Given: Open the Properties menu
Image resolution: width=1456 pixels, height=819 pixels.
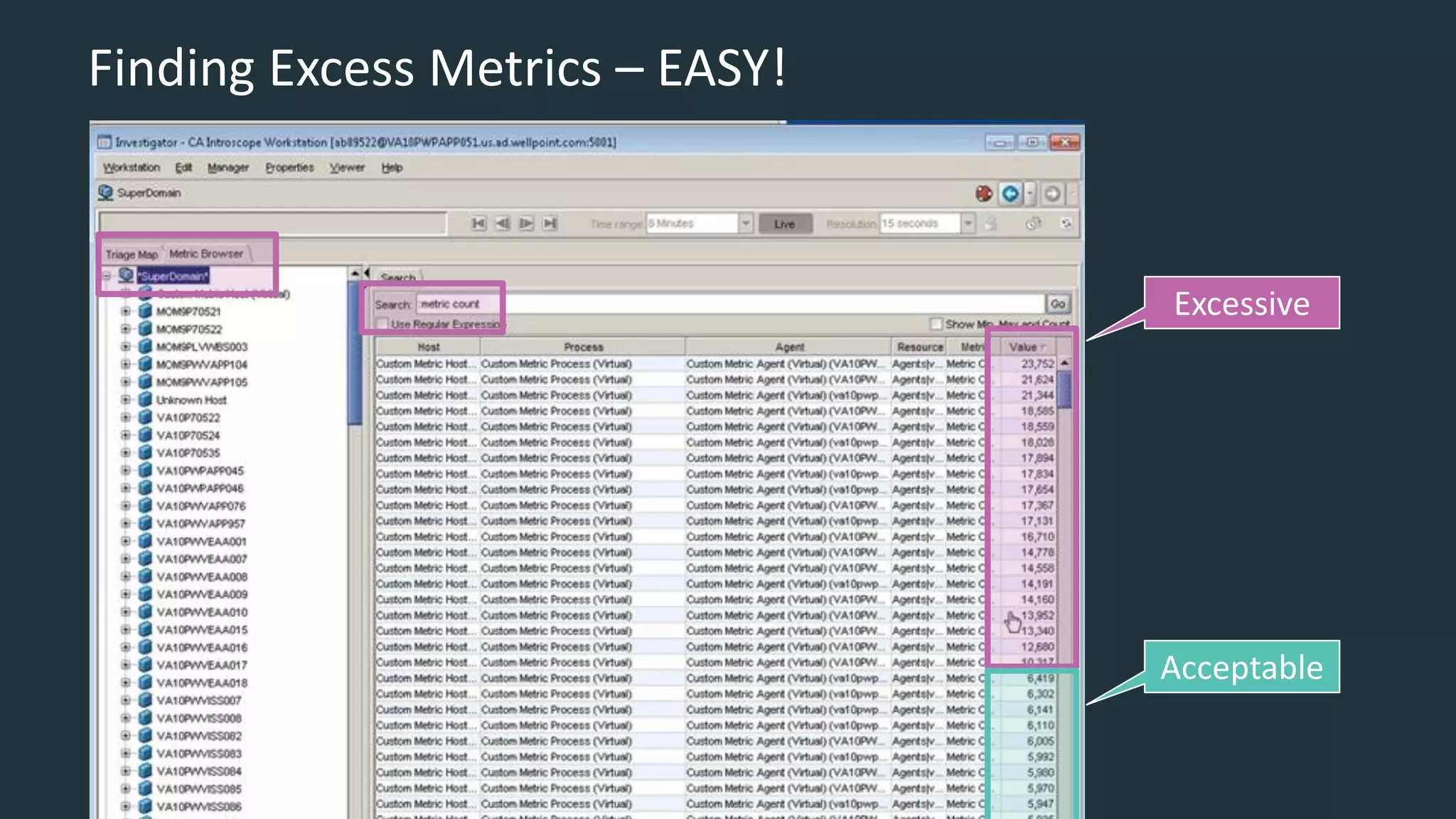Looking at the screenshot, I should pos(289,168).
